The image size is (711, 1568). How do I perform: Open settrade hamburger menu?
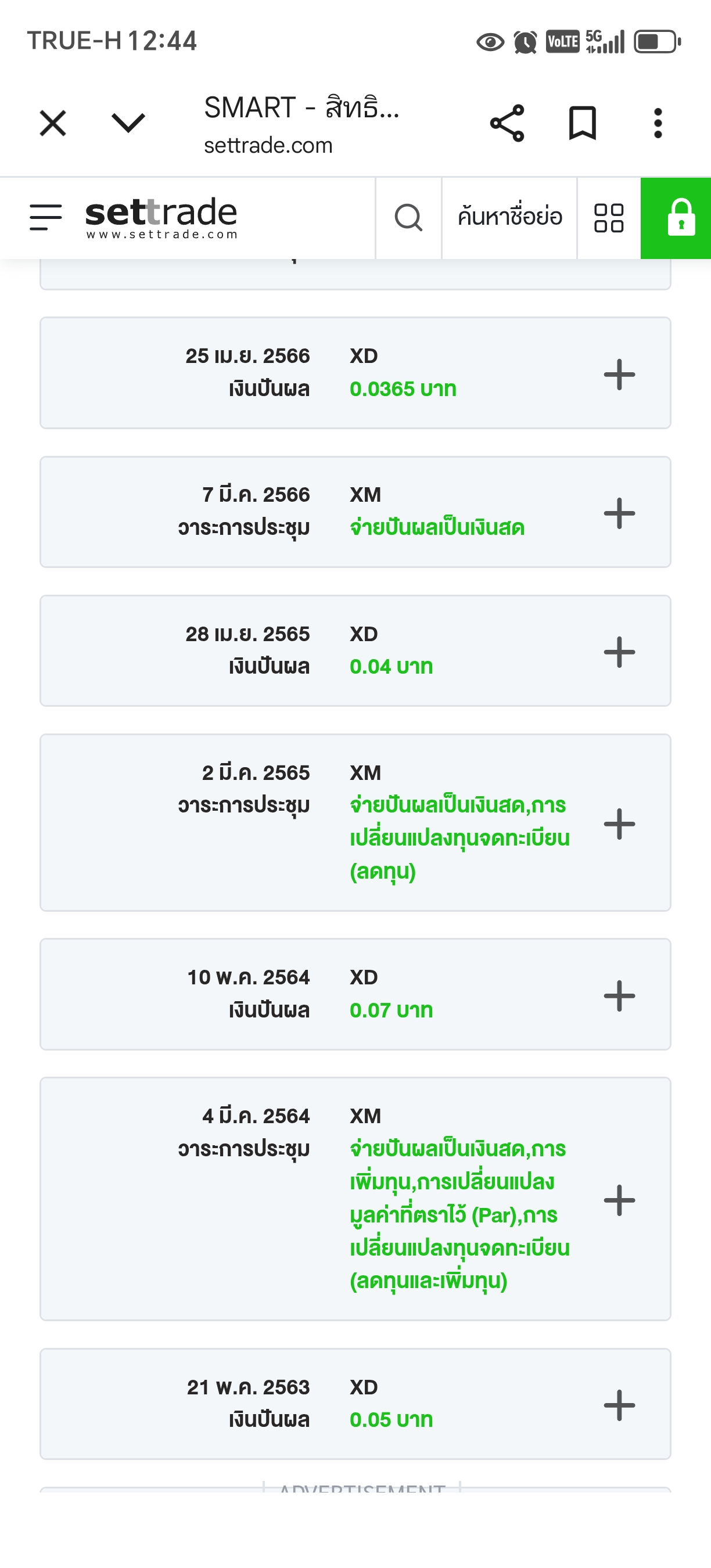[46, 217]
